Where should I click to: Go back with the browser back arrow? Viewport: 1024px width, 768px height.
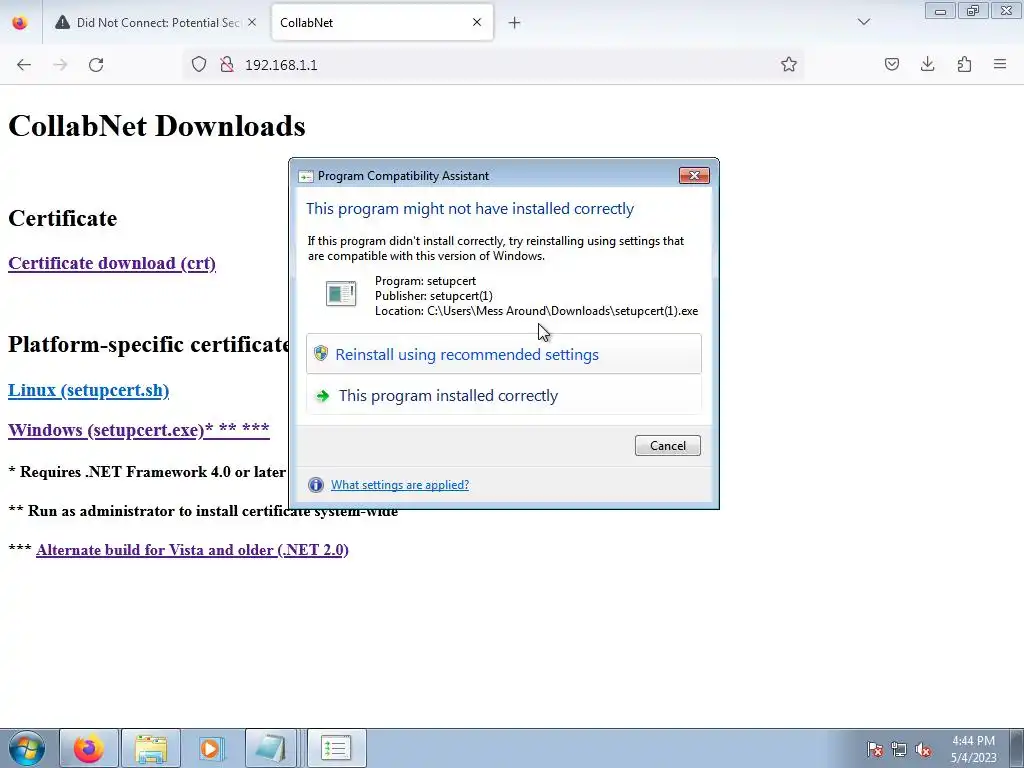tap(24, 65)
